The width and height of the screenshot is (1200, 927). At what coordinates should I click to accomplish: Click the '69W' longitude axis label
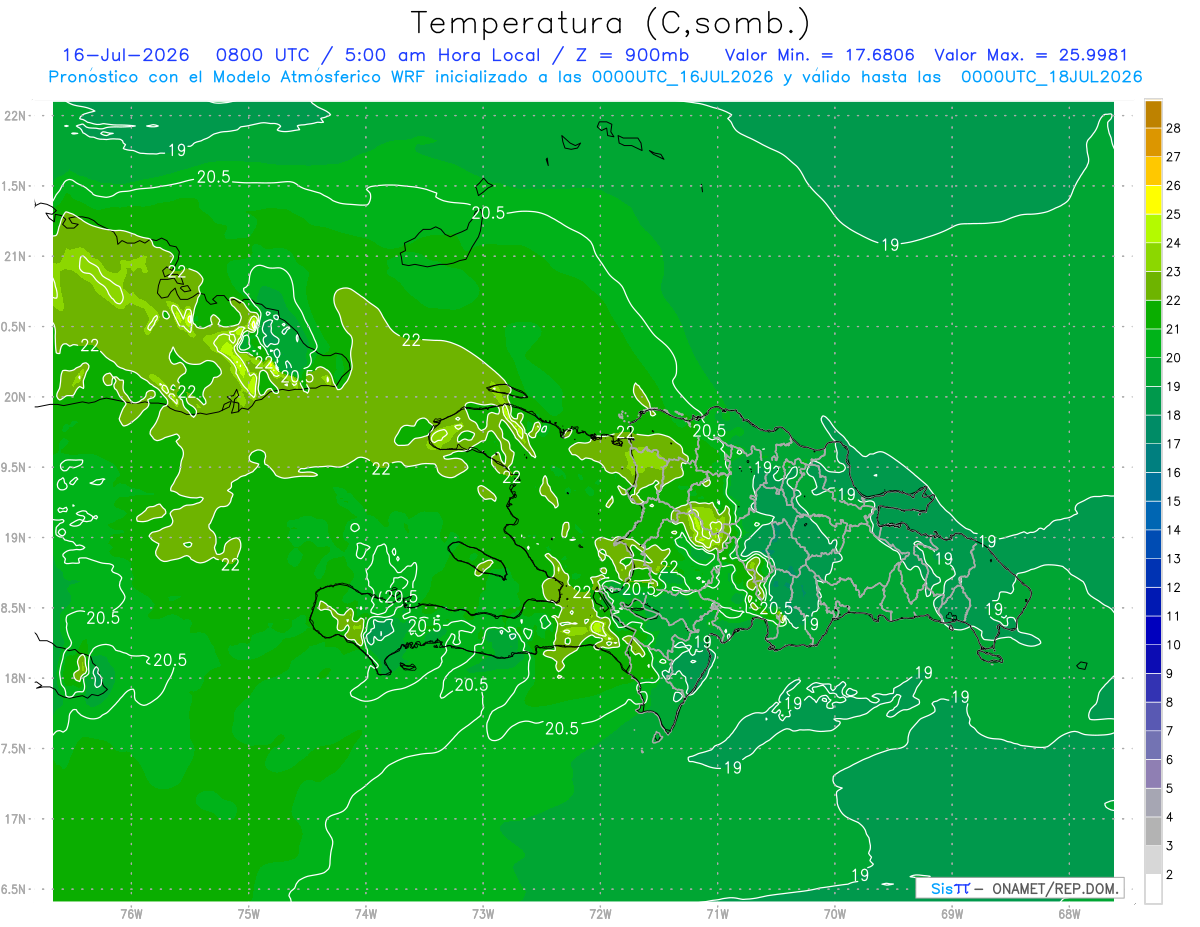[952, 914]
